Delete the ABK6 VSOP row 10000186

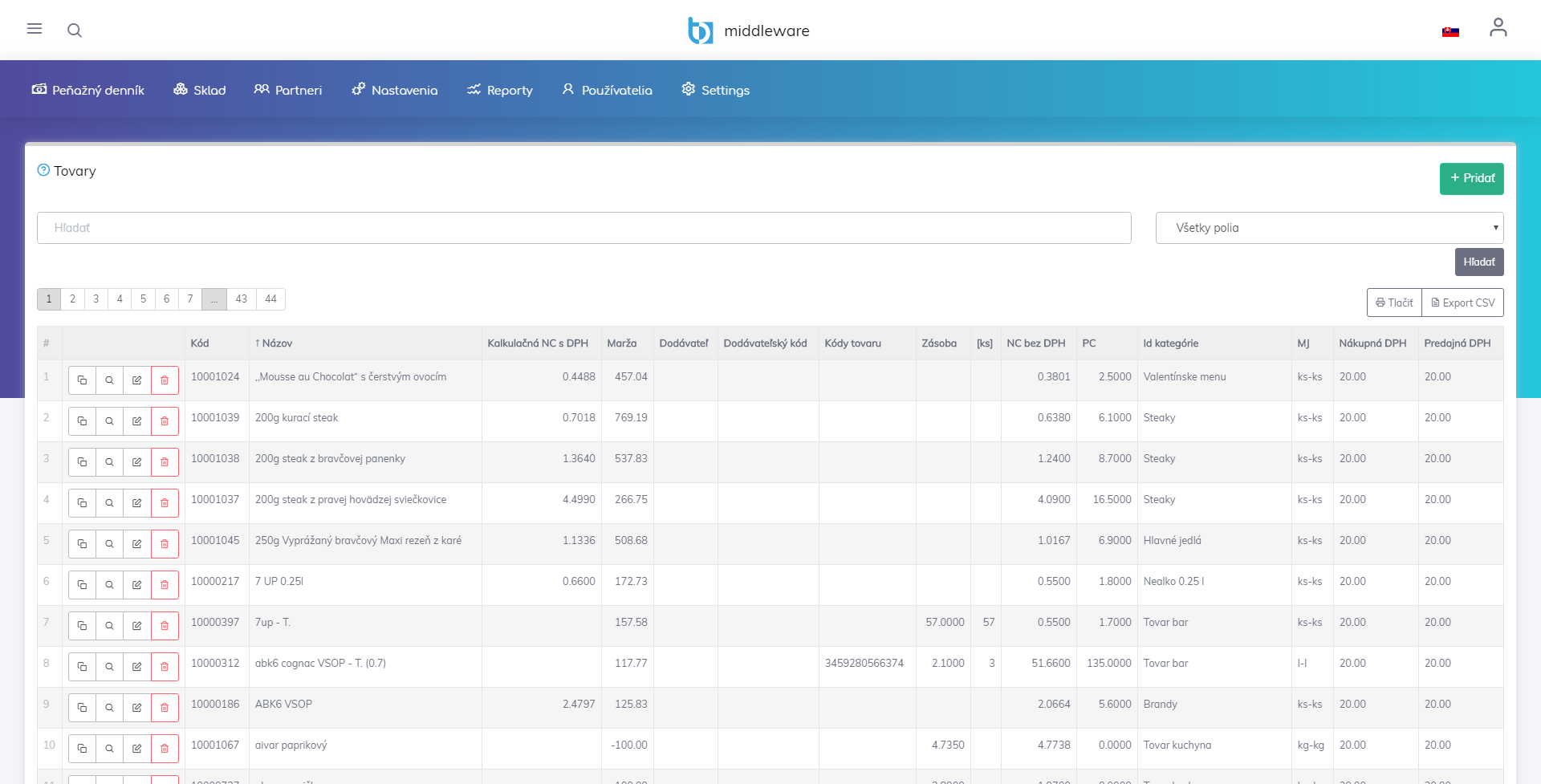tap(165, 708)
